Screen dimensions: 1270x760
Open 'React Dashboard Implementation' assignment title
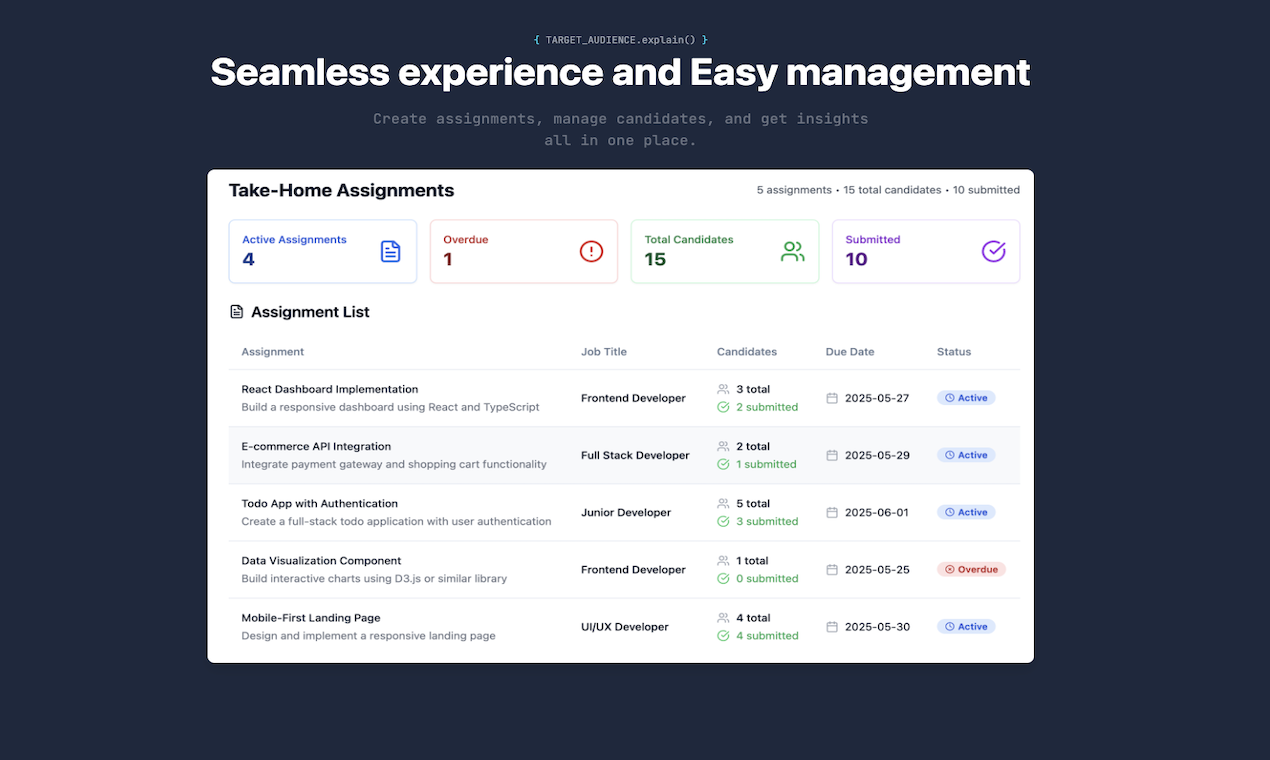point(330,389)
